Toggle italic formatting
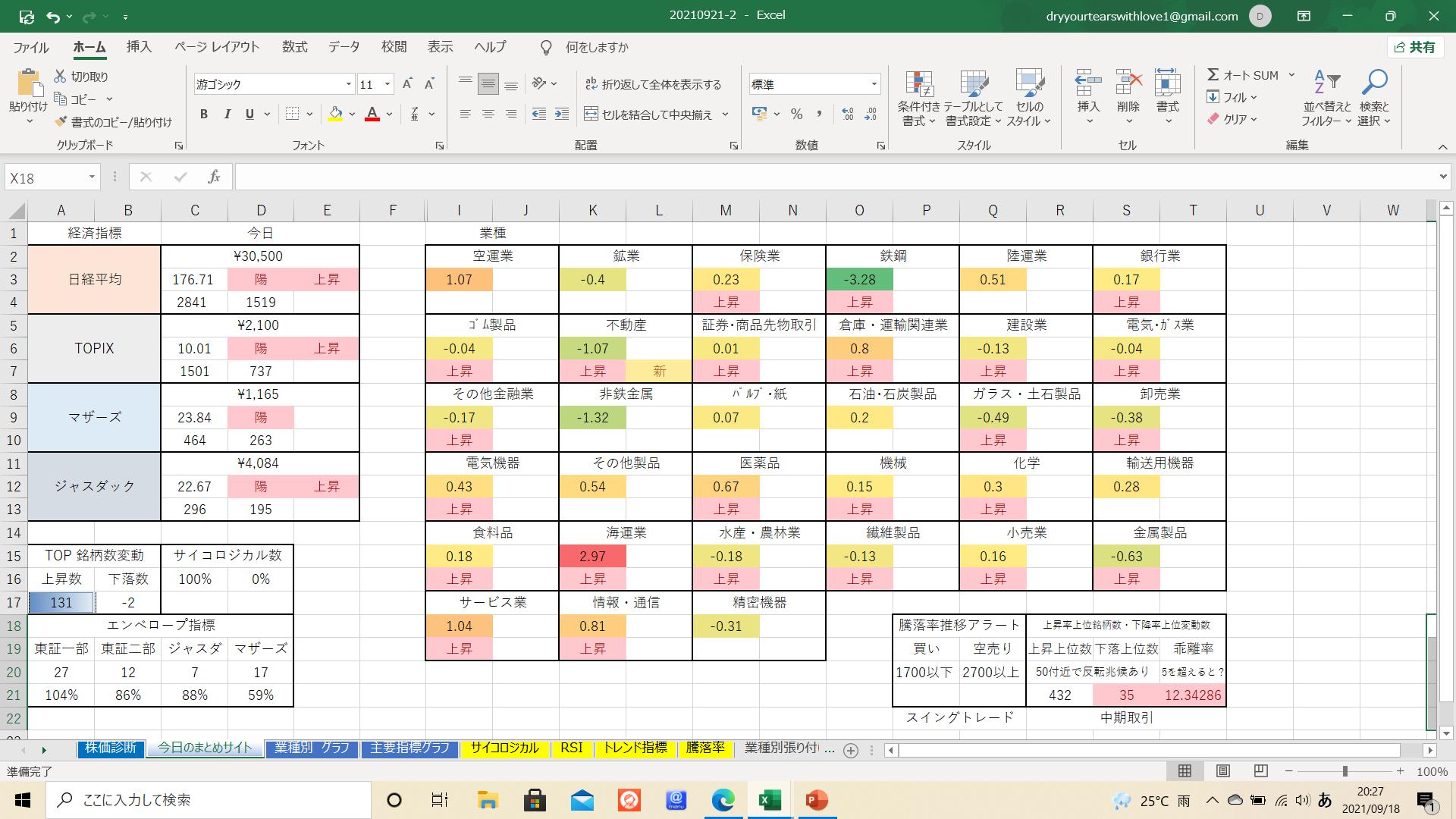 click(227, 115)
